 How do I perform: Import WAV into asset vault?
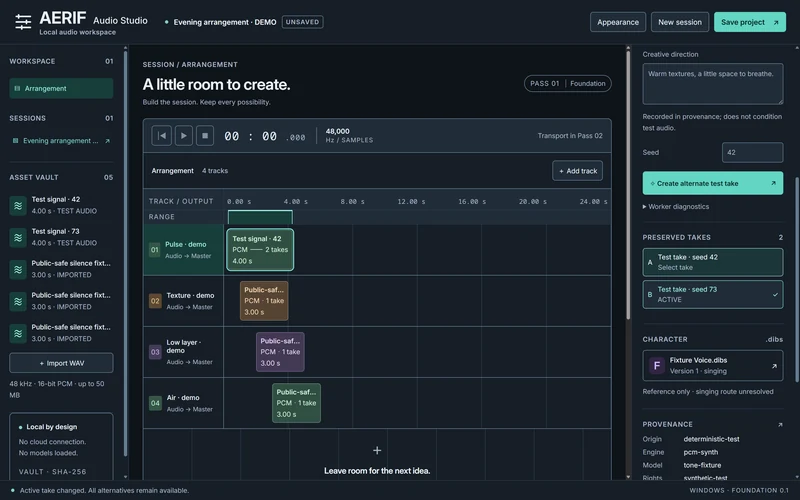pos(61,363)
